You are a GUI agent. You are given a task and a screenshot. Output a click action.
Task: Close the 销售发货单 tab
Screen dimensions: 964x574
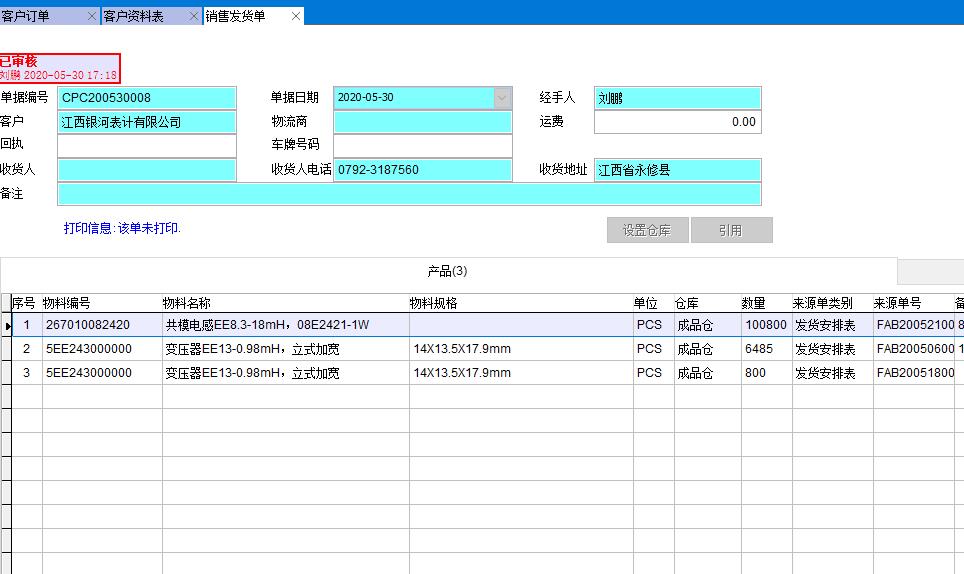point(296,16)
